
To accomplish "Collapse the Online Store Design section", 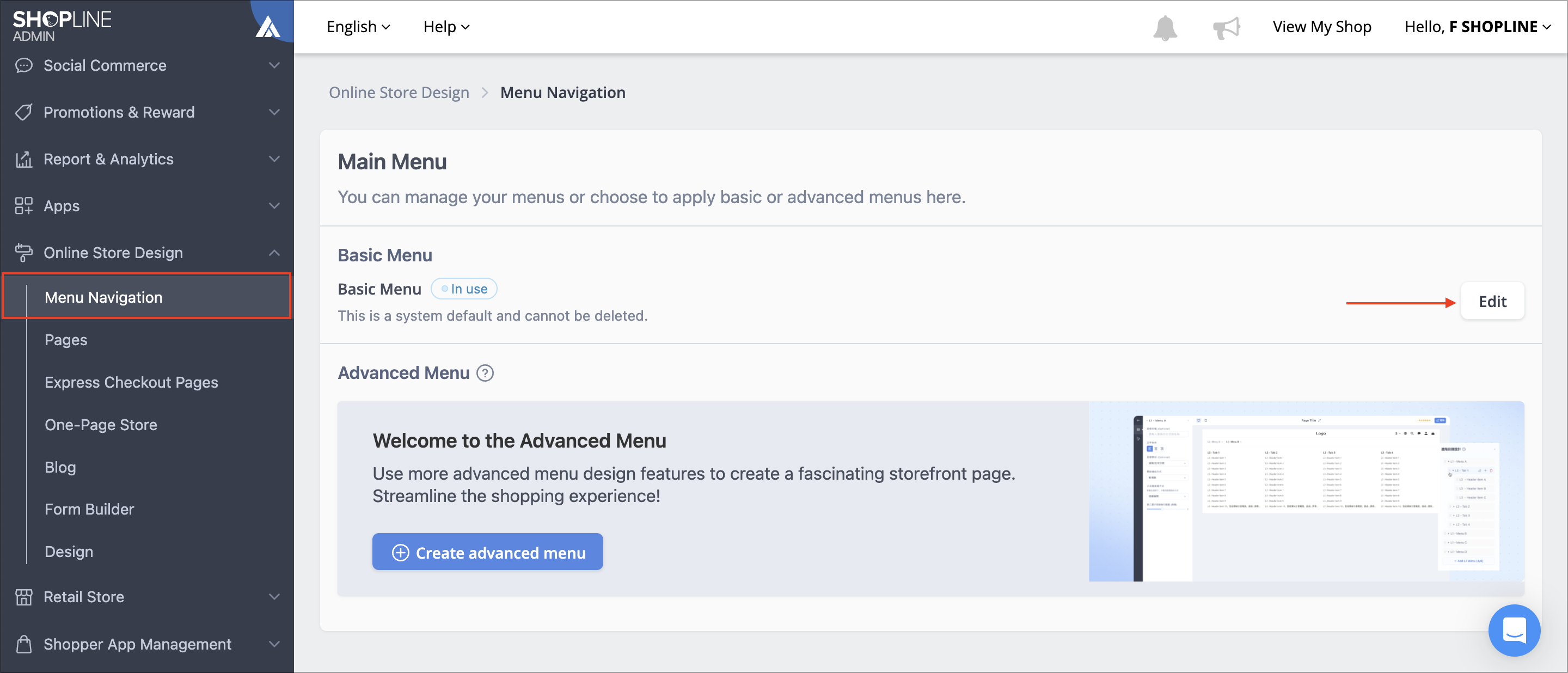I will click(274, 253).
